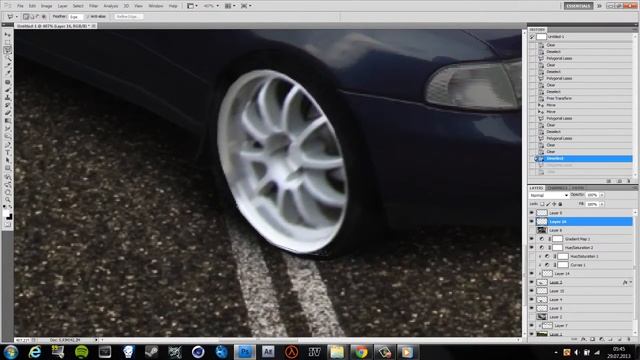640x360 pixels.
Task: Select the Crop tool
Action: coord(7,66)
